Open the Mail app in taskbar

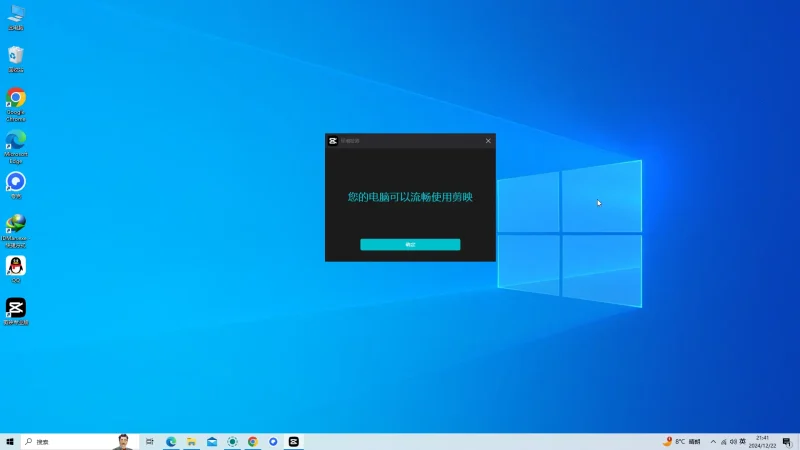(x=212, y=441)
